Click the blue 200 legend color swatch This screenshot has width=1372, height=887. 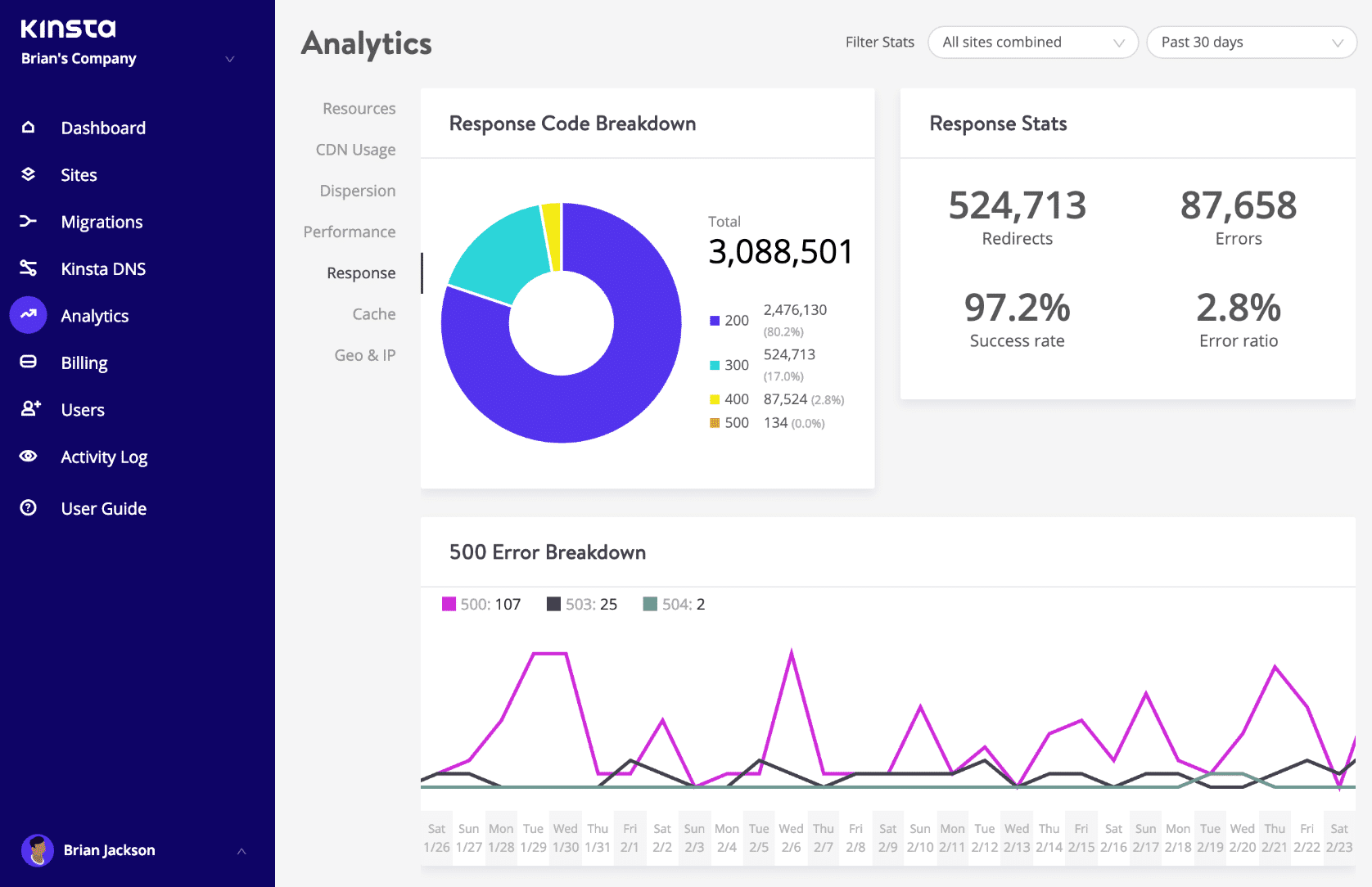(713, 320)
